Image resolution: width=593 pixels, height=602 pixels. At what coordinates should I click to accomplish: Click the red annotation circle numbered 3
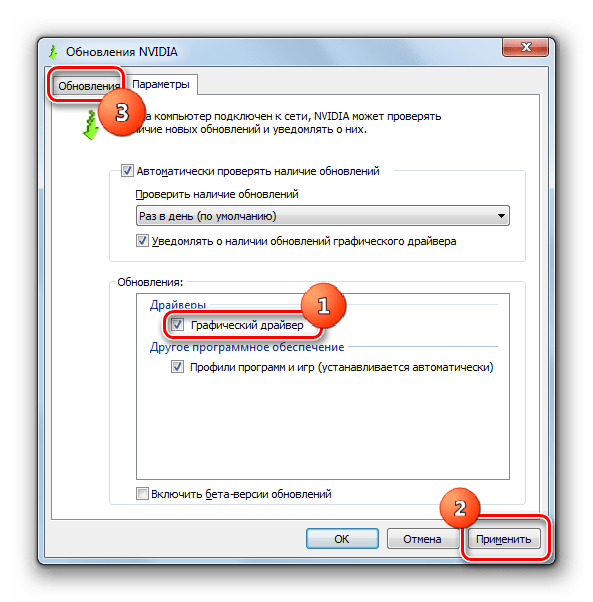click(x=122, y=112)
